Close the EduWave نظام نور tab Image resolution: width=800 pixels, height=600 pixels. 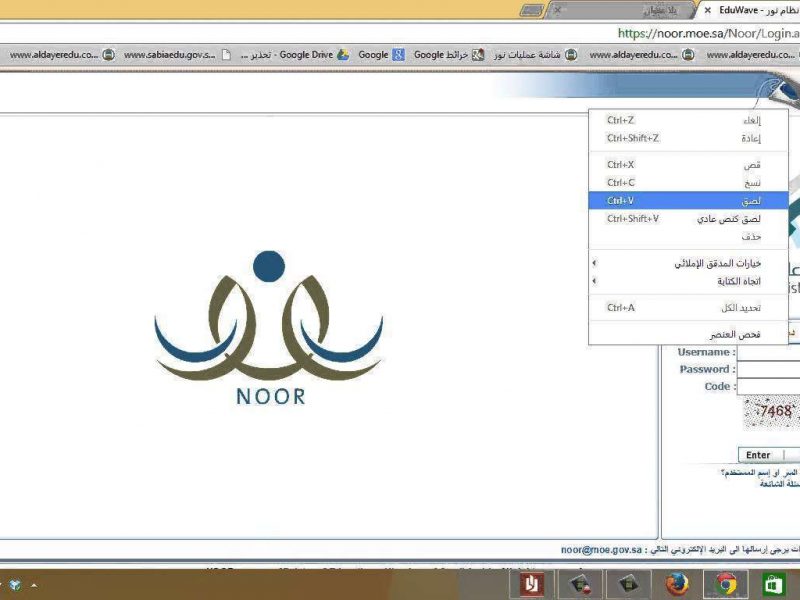[708, 10]
